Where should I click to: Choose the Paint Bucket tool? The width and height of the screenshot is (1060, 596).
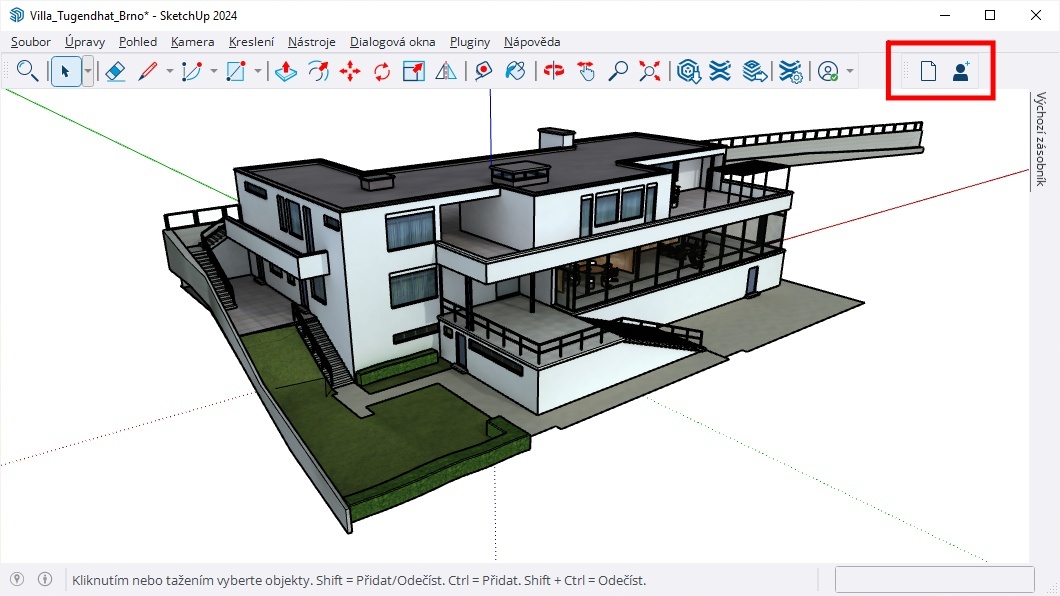[515, 71]
